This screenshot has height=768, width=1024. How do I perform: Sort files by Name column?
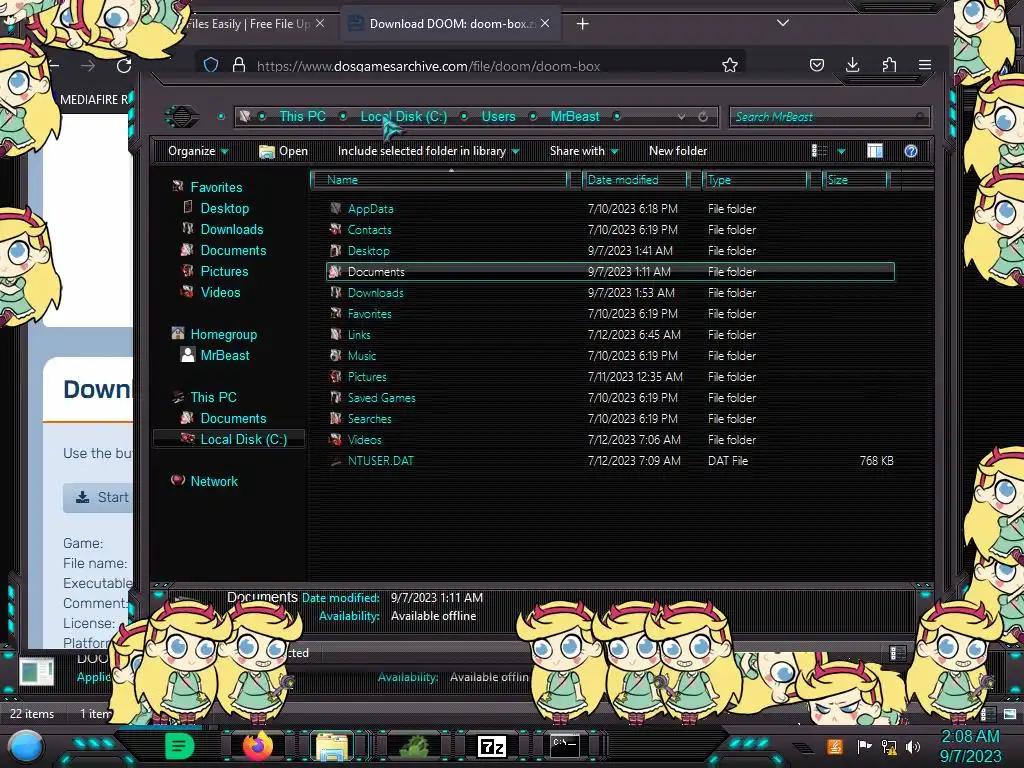tap(441, 180)
